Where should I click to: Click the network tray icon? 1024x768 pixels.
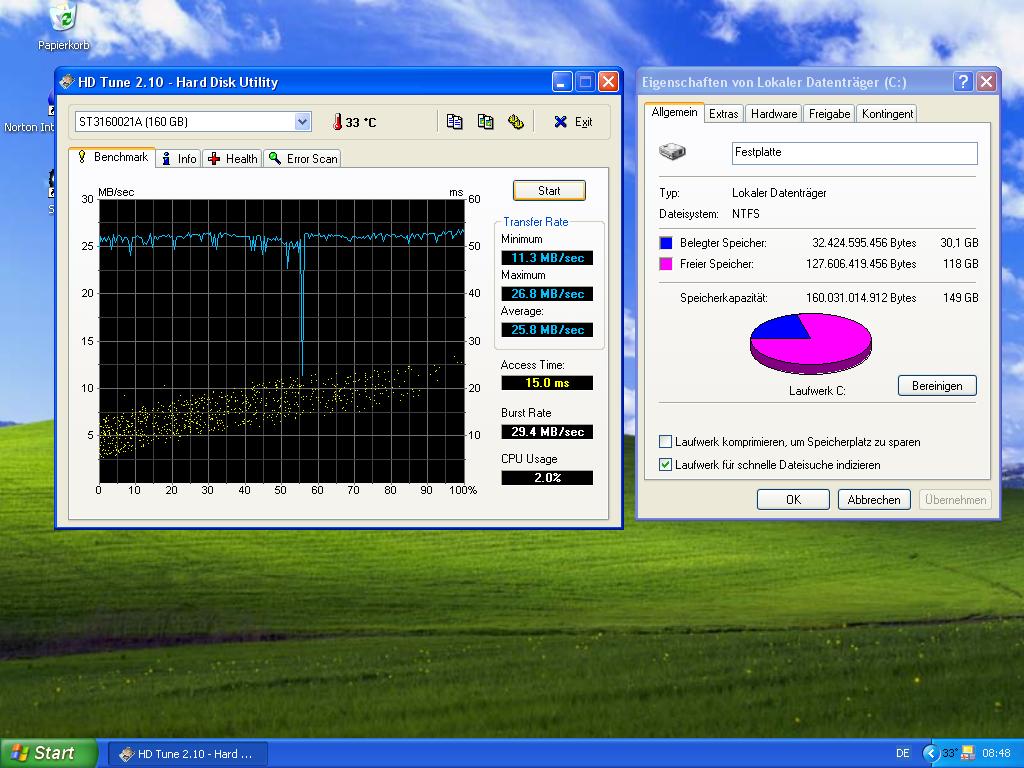967,753
